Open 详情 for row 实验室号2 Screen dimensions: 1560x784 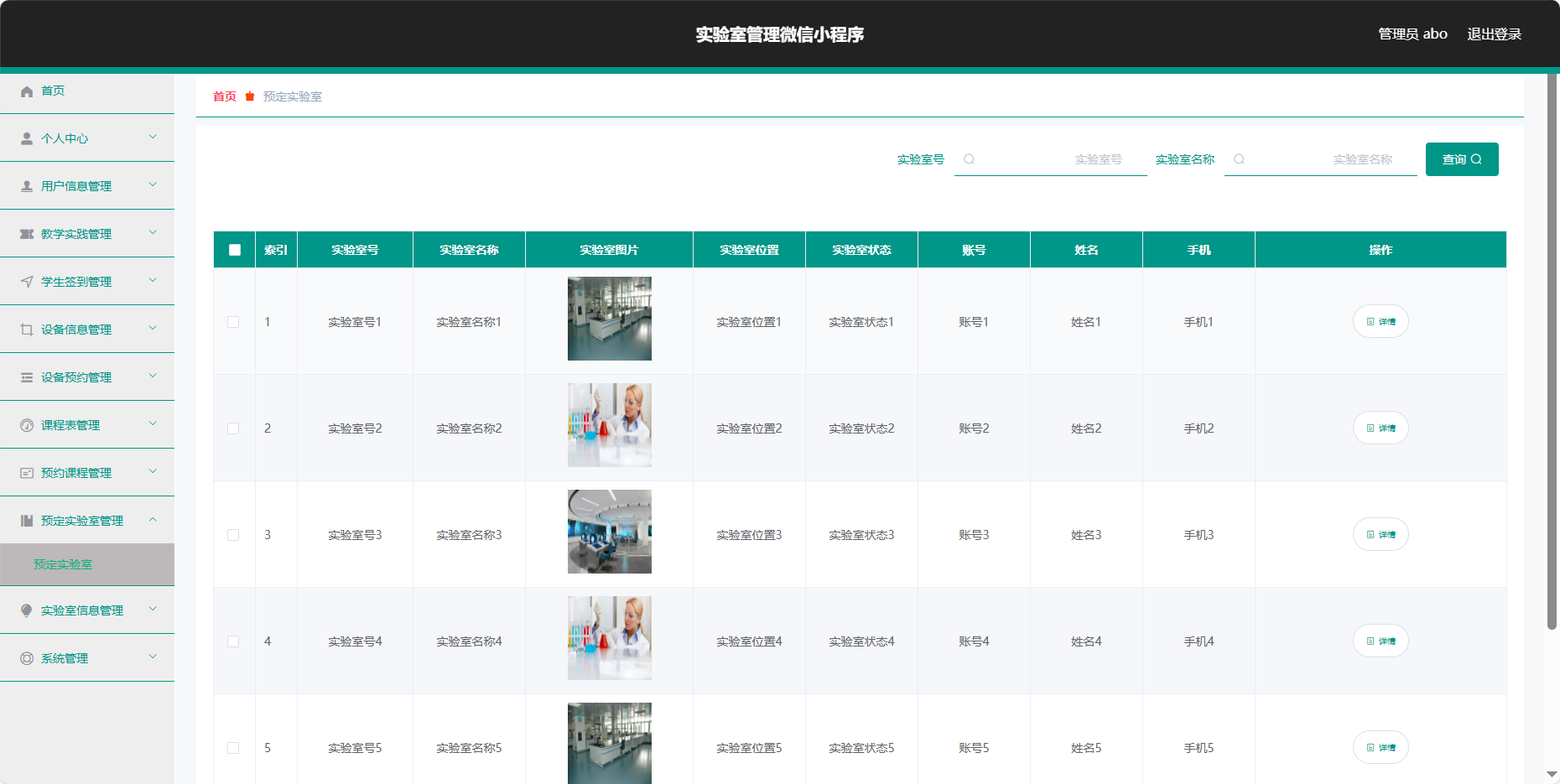[x=1381, y=428]
